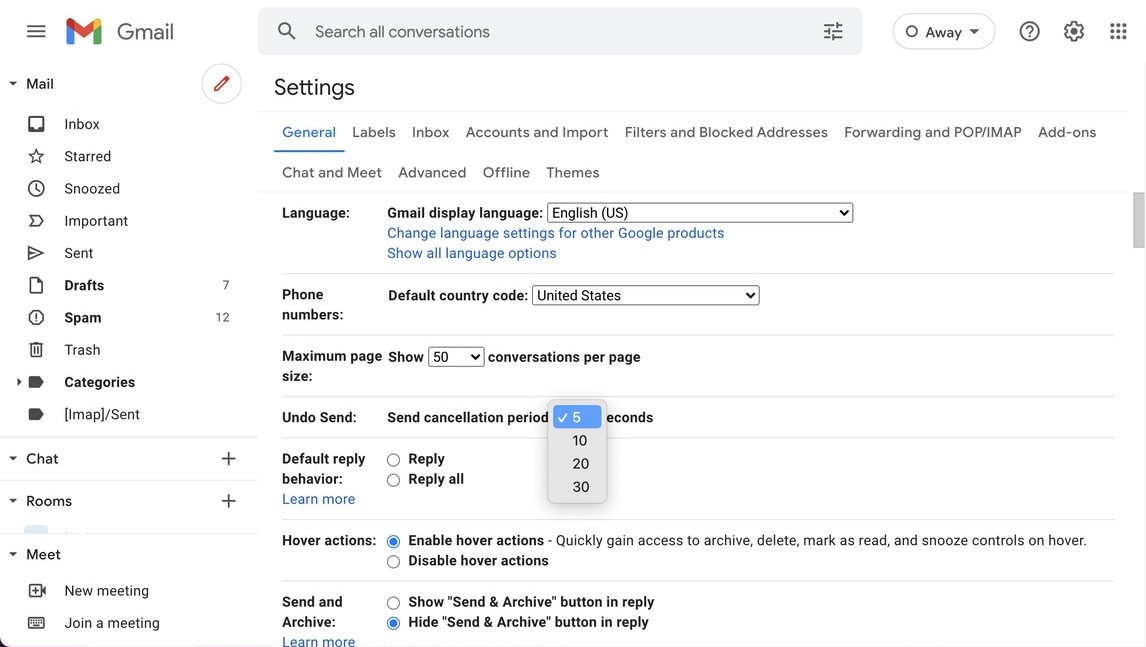Open the Google apps grid icon
Image resolution: width=1146 pixels, height=647 pixels.
coord(1118,32)
